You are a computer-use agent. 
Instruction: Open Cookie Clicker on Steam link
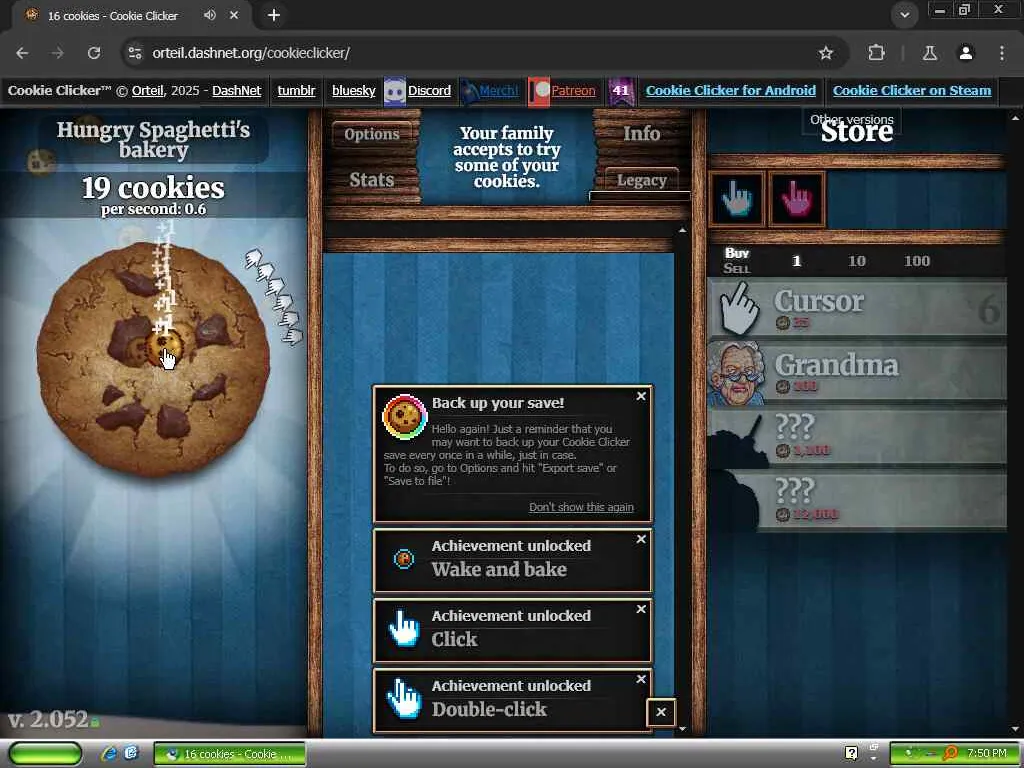coord(912,90)
